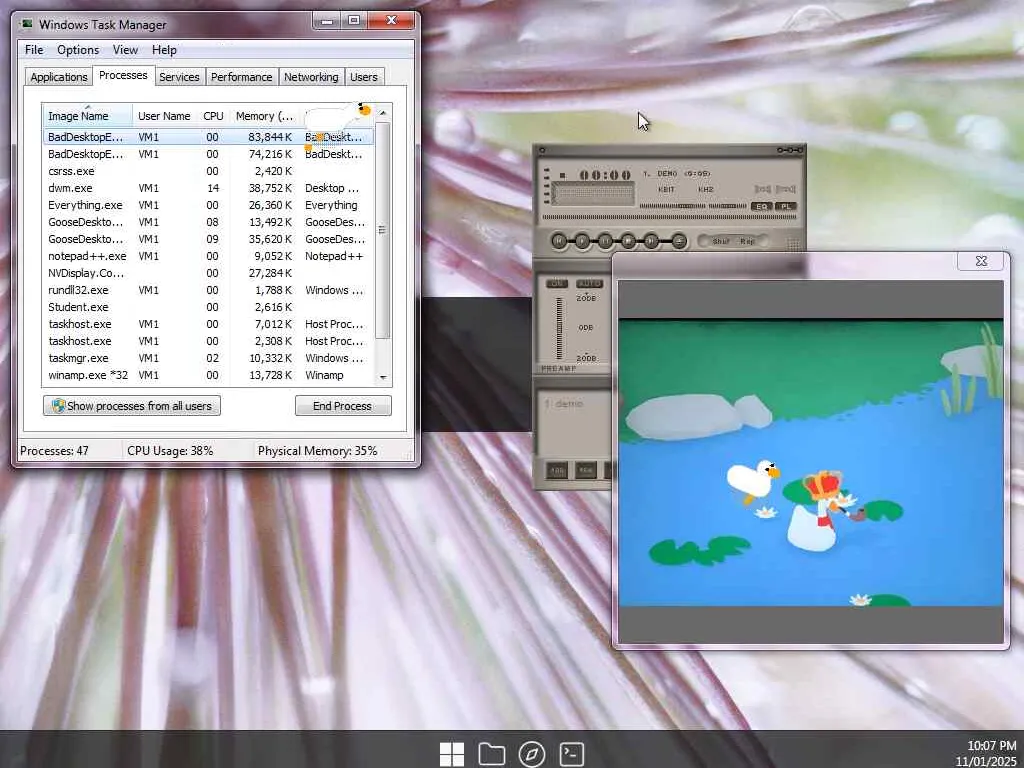The height and width of the screenshot is (768, 1024).
Task: Switch to the Performance tab
Action: [241, 77]
